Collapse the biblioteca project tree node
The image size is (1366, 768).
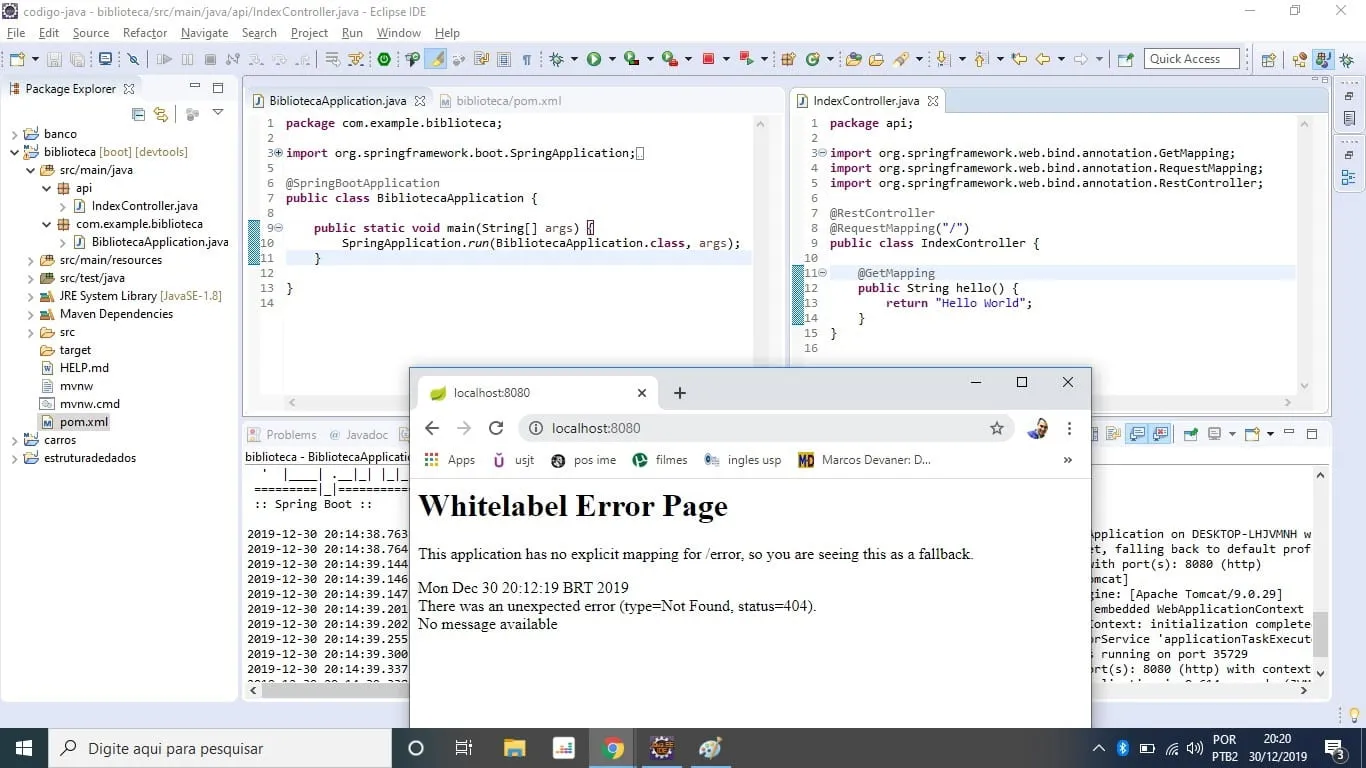(x=14, y=152)
